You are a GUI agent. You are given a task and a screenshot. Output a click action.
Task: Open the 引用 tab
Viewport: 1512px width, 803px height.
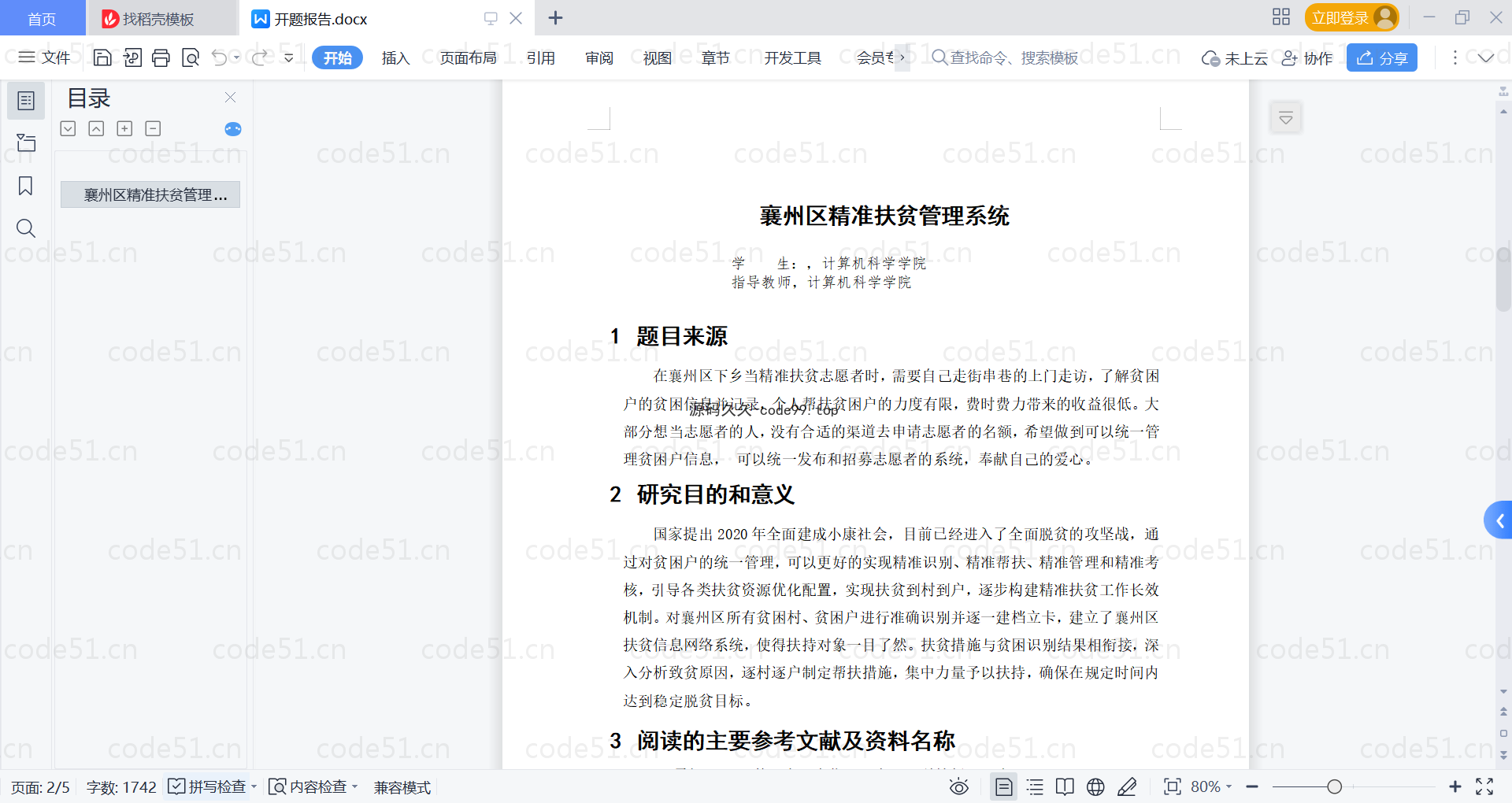(541, 57)
